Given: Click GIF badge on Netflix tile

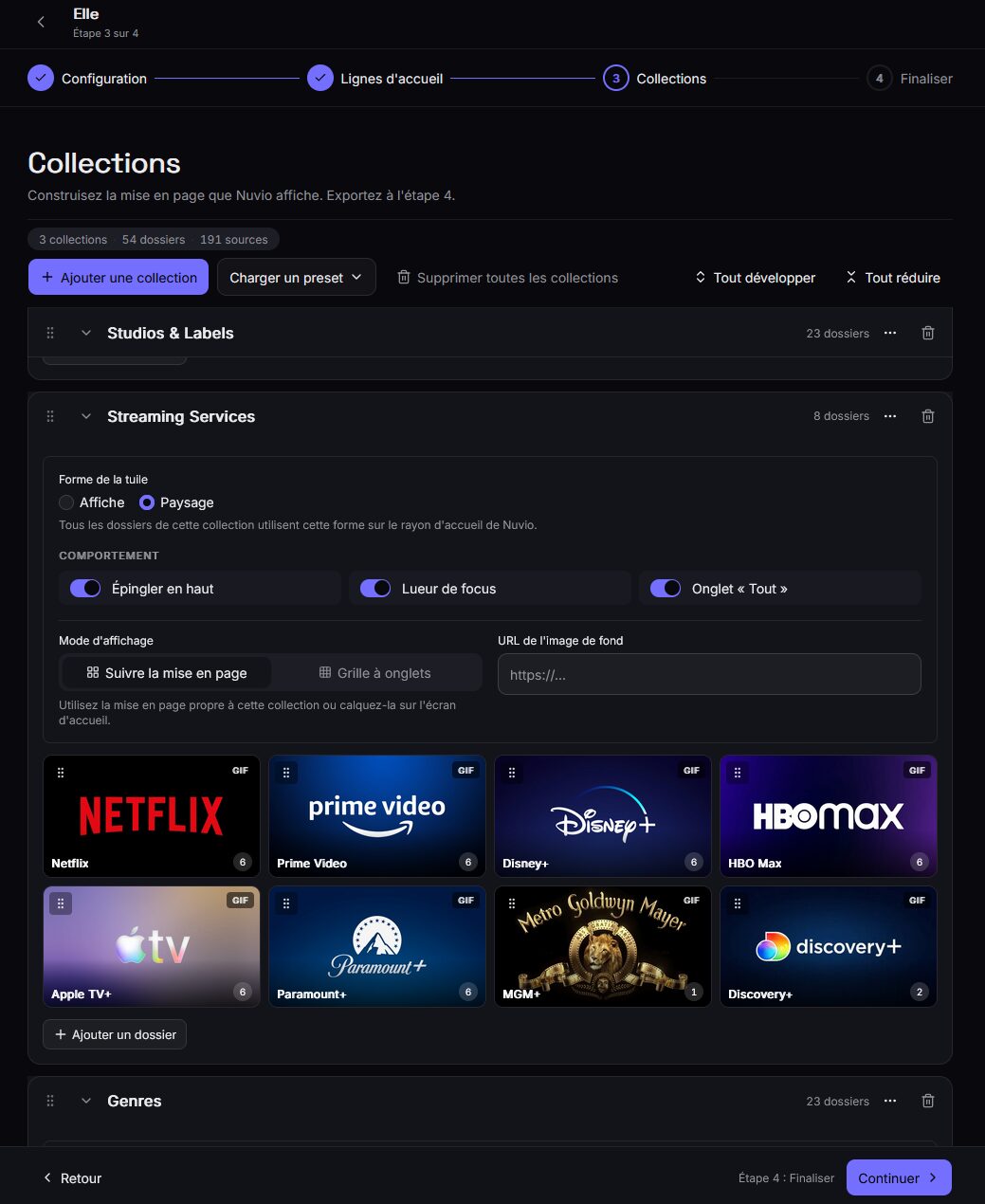Looking at the screenshot, I should 240,771.
